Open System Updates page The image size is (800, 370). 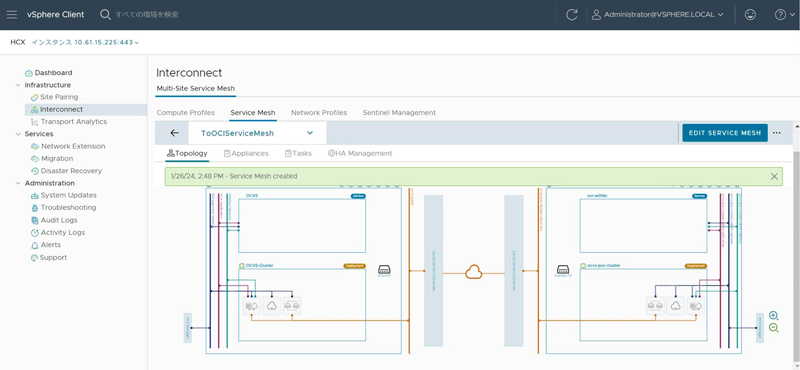(x=68, y=195)
